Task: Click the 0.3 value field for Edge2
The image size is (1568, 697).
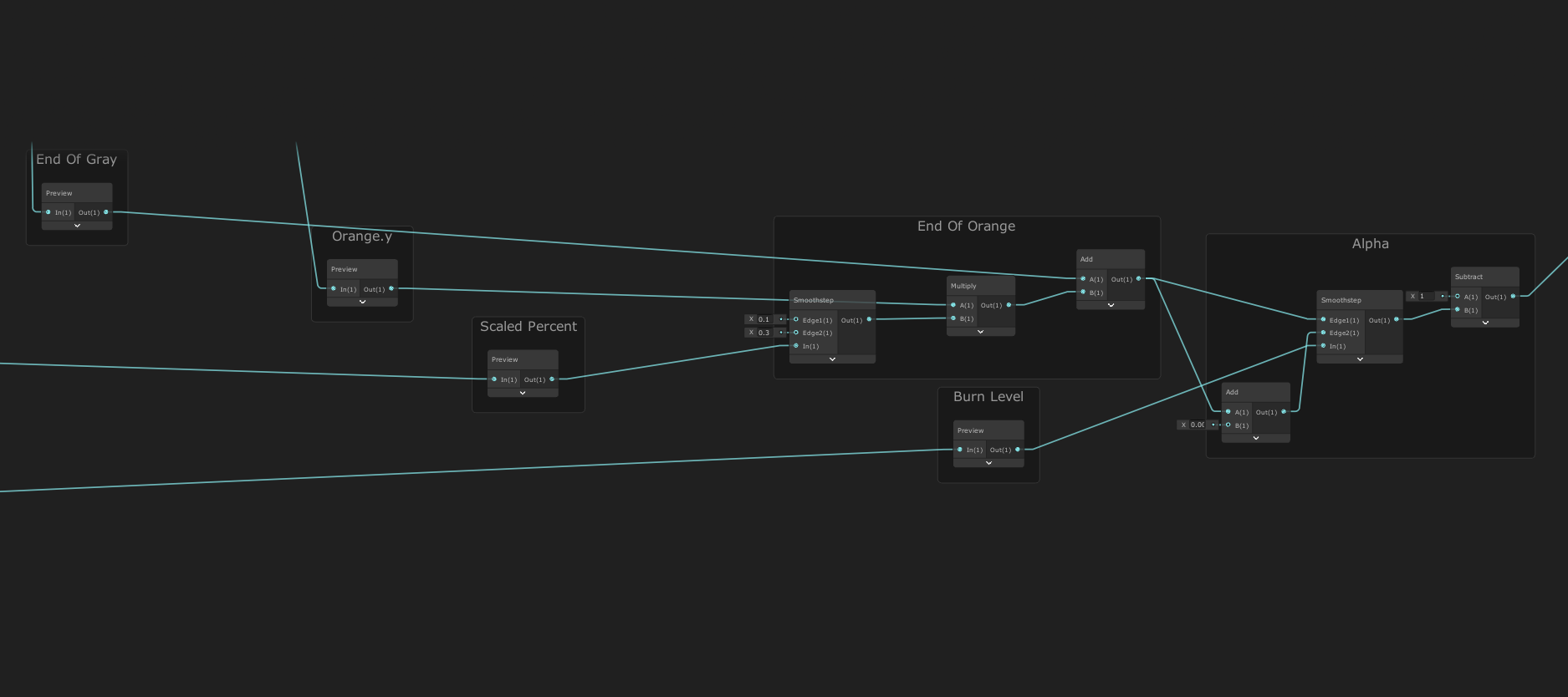Action: click(764, 333)
